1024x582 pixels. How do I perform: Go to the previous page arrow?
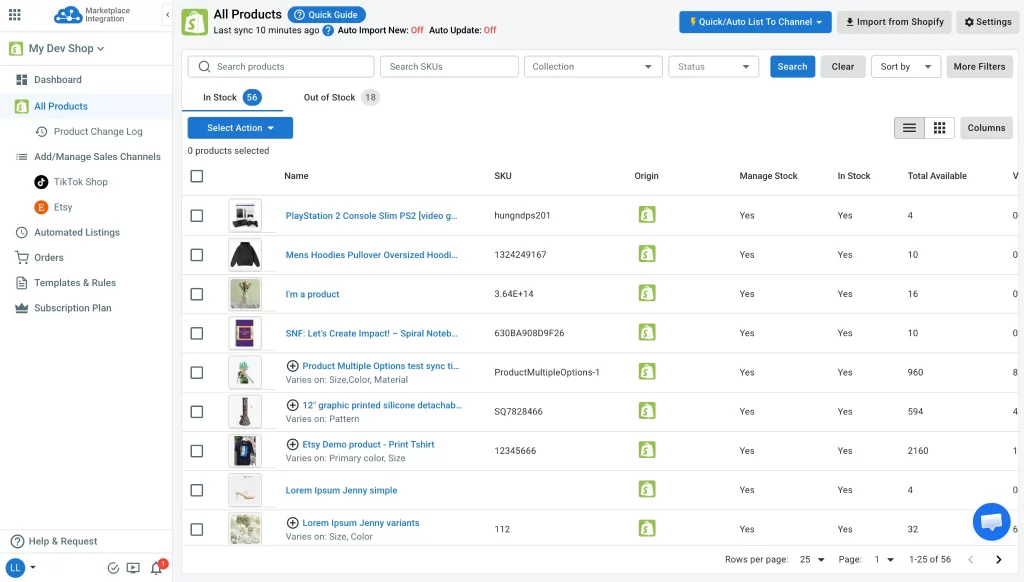(x=970, y=559)
